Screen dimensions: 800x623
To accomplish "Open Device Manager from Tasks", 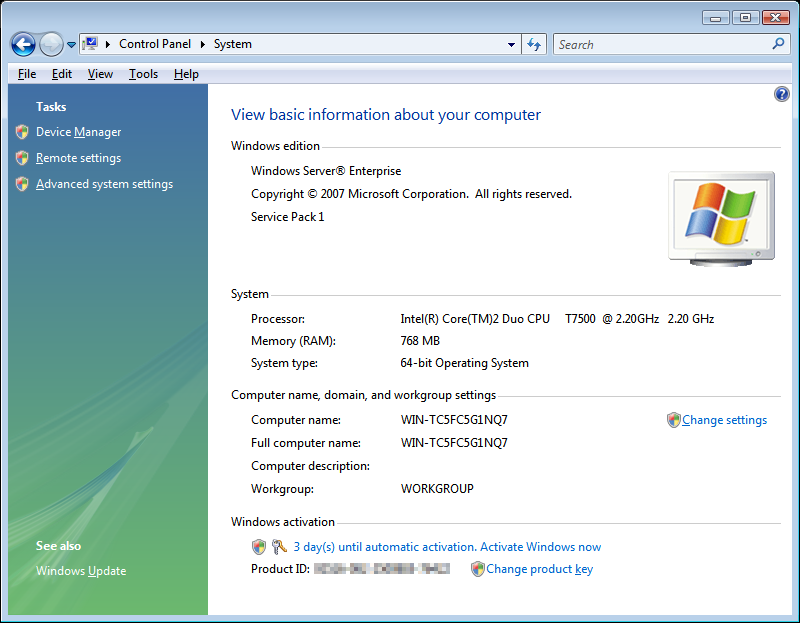I will tap(79, 132).
